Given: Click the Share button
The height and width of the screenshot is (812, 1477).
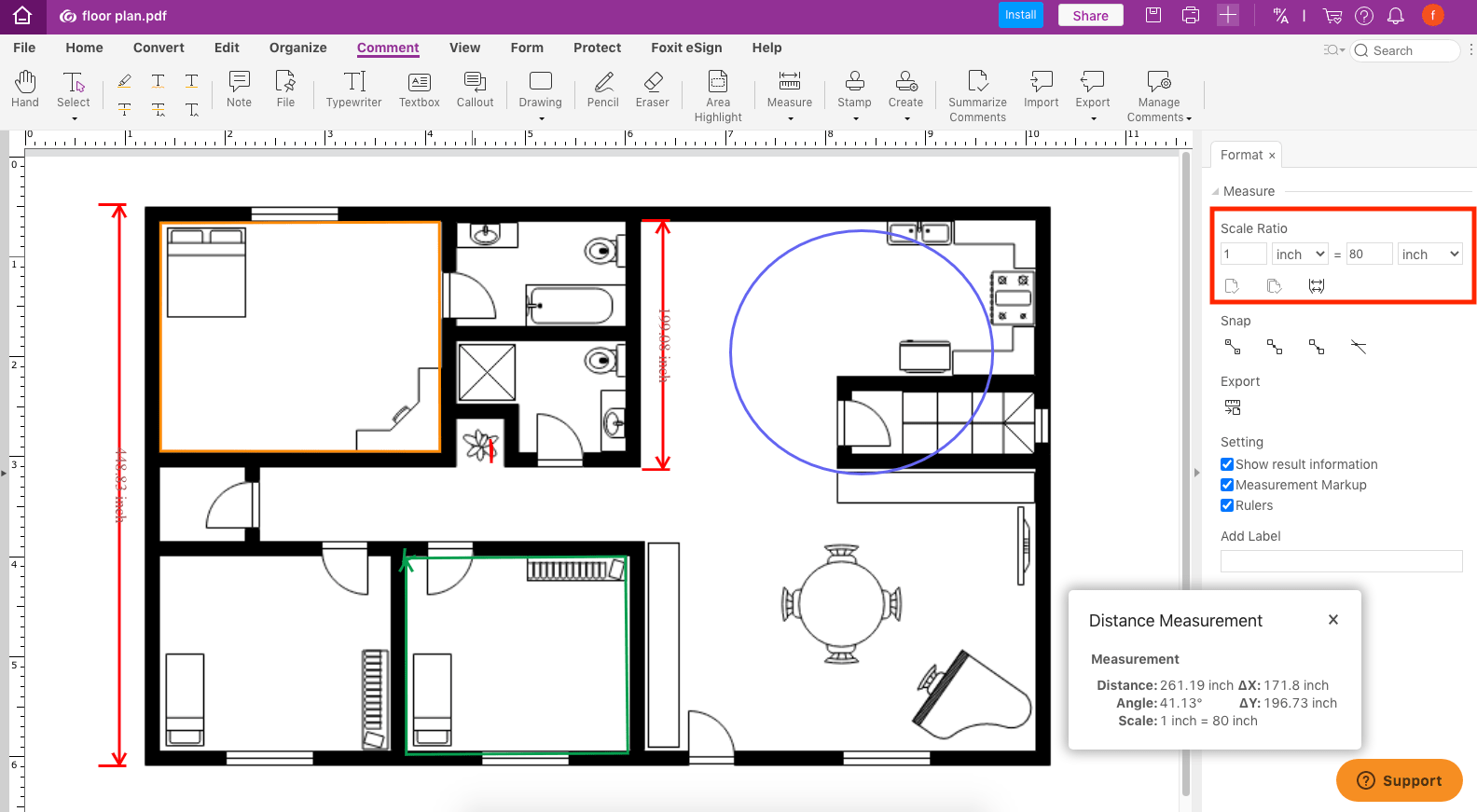Looking at the screenshot, I should pyautogui.click(x=1090, y=15).
